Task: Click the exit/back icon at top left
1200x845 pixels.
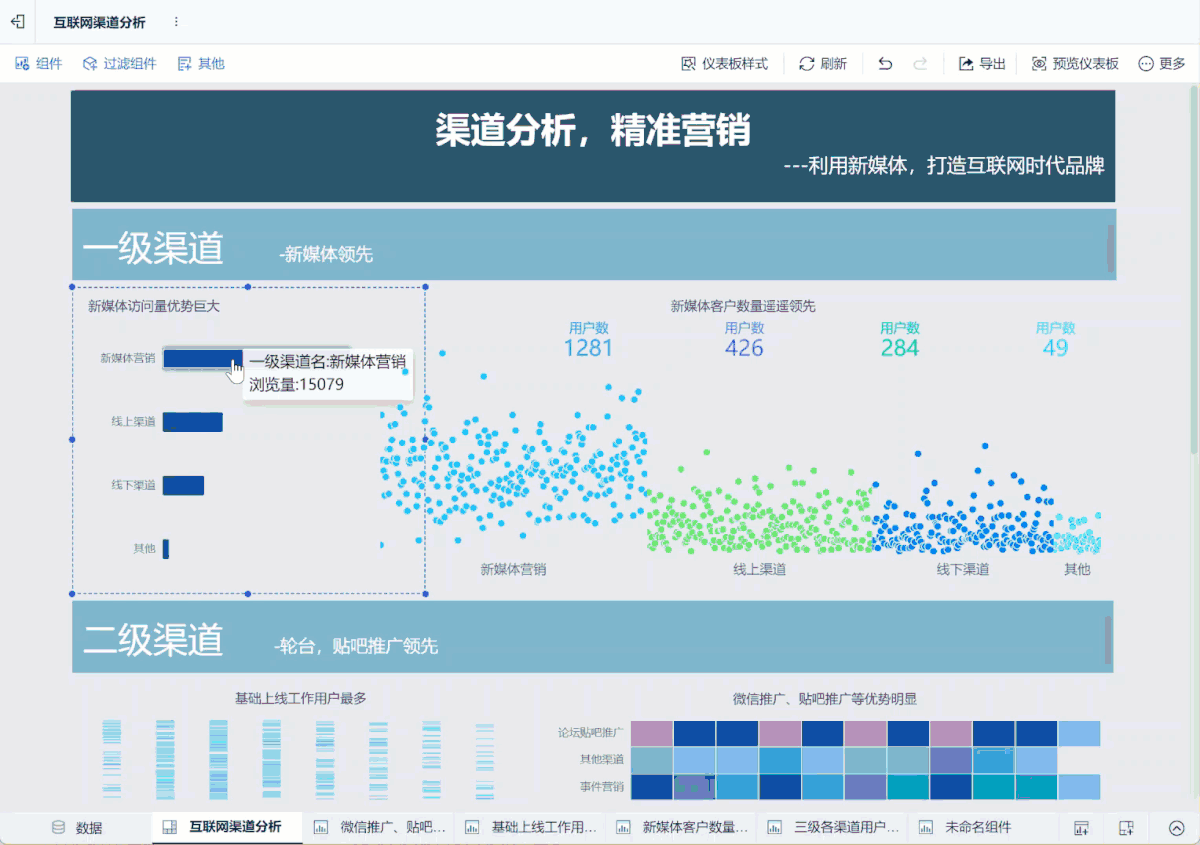Action: click(x=17, y=21)
